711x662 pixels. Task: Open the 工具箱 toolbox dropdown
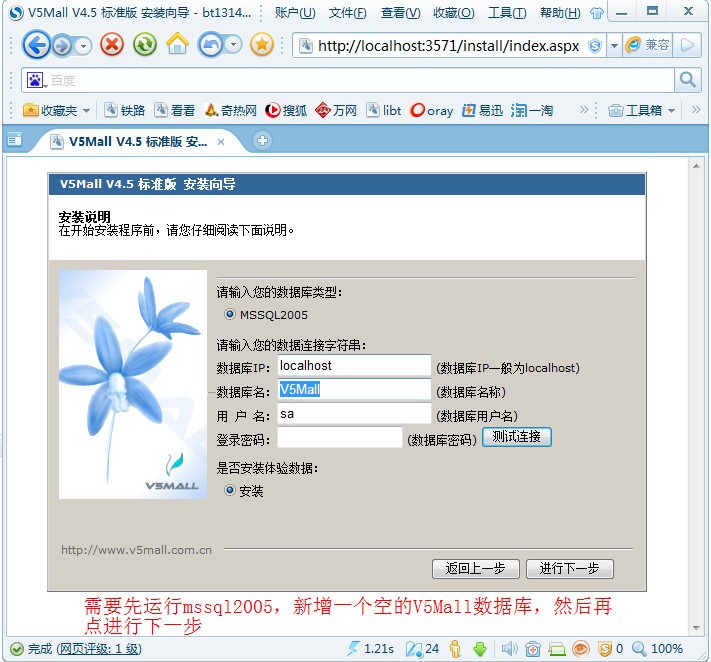642,110
